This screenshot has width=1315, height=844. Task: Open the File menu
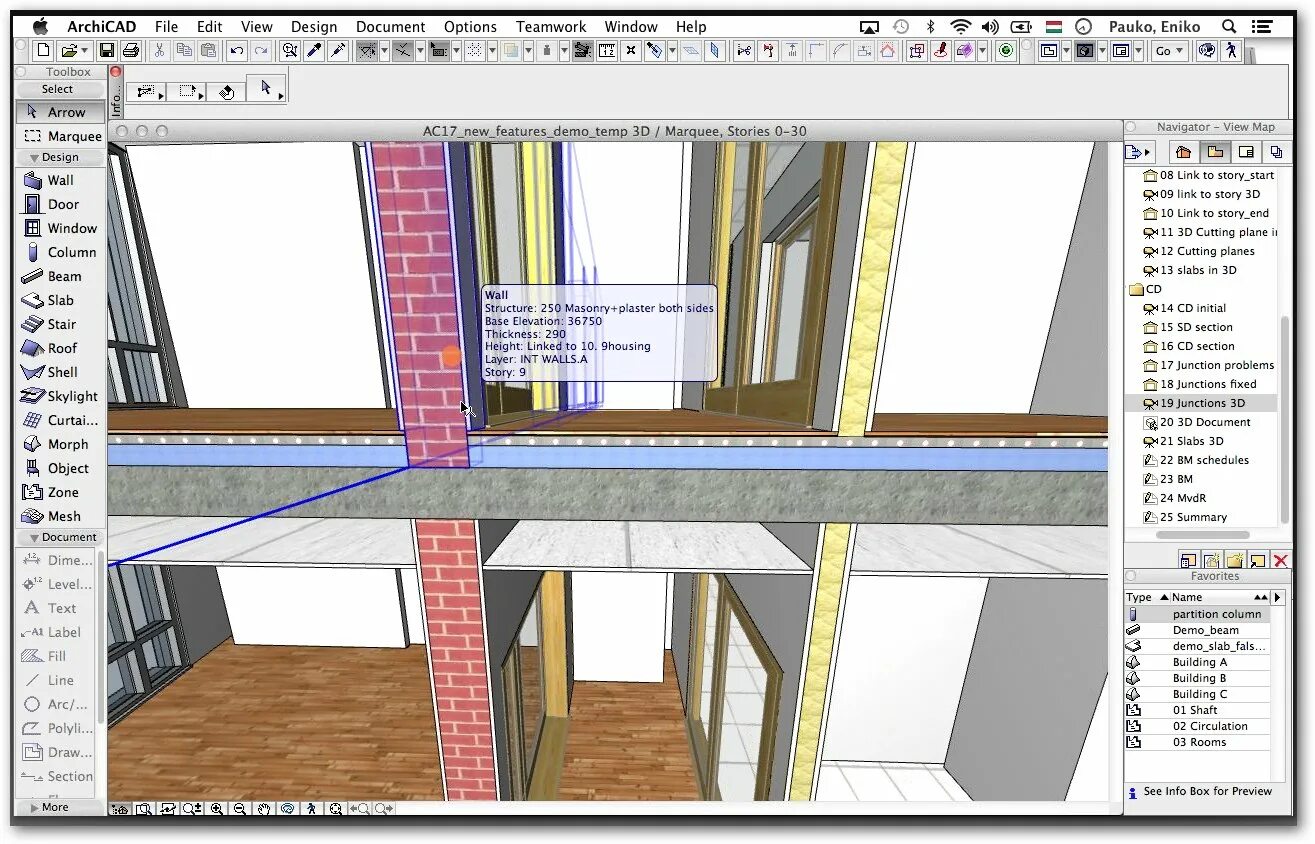(166, 27)
